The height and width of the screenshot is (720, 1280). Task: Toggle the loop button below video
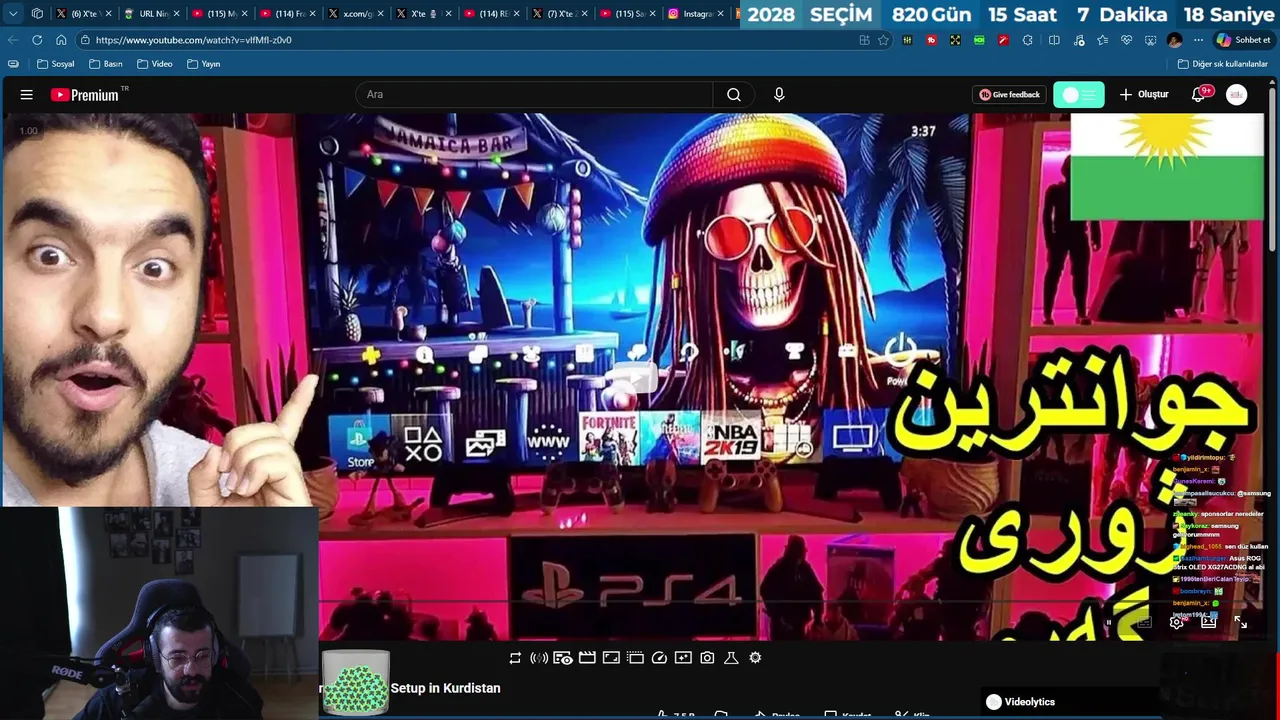click(x=515, y=658)
